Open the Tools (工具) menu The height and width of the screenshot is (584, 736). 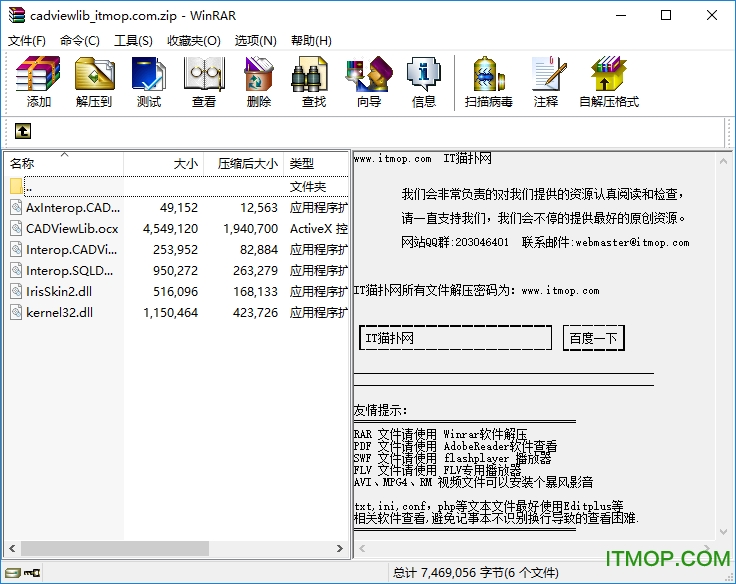(133, 41)
